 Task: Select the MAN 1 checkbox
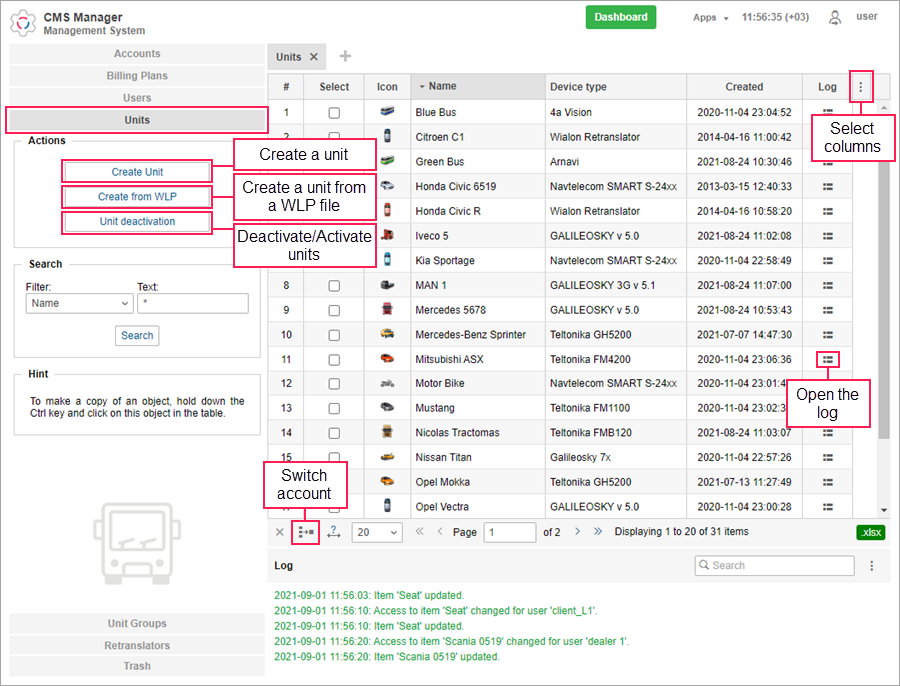click(334, 286)
